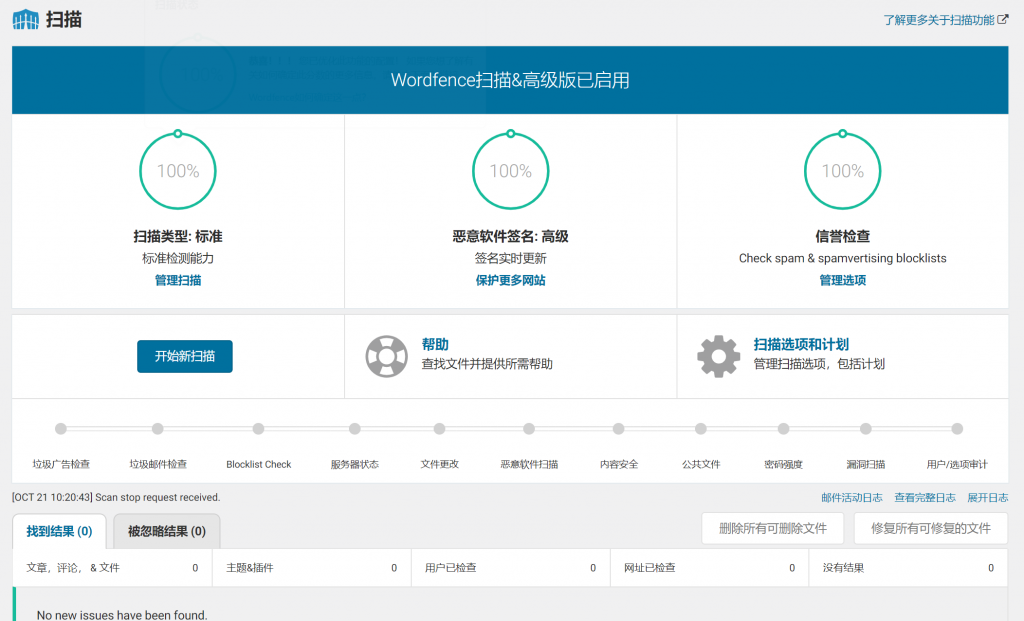This screenshot has height=621, width=1024.
Task: Start a new scan with 开始新扫描
Action: 185,357
